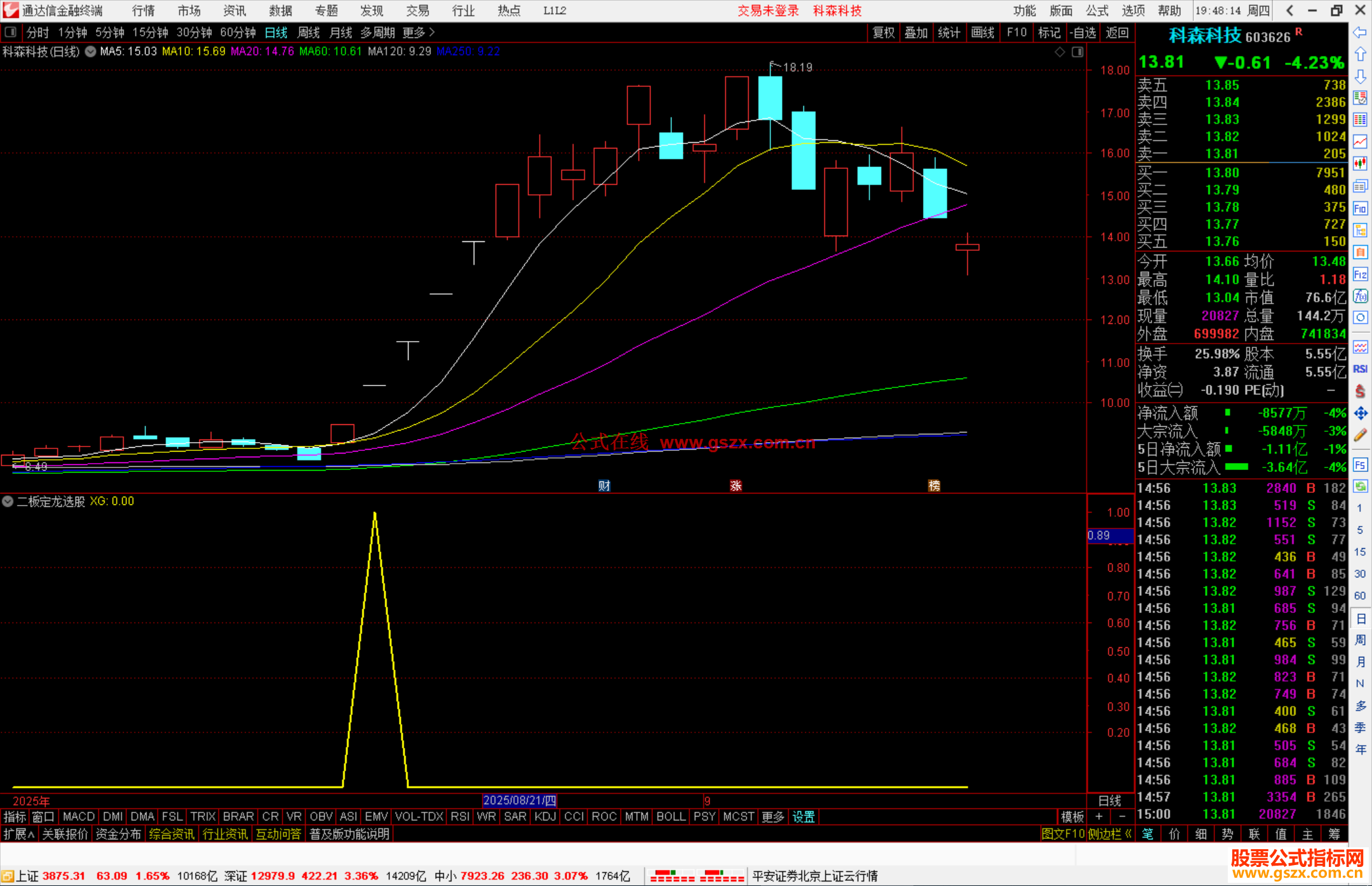Click the -自选 remove favorite button
This screenshot has height=886, width=1372.
[x=1082, y=32]
